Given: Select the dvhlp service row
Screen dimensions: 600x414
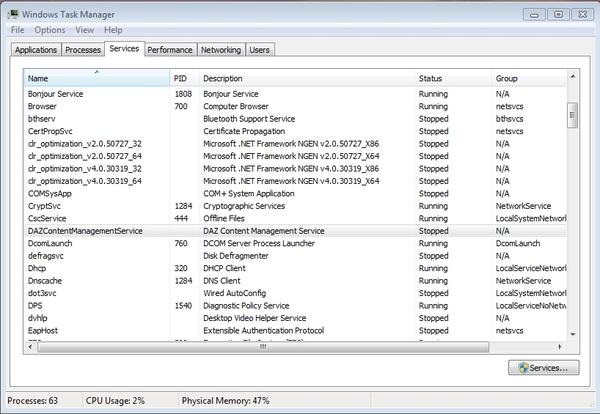Looking at the screenshot, I should [295, 318].
